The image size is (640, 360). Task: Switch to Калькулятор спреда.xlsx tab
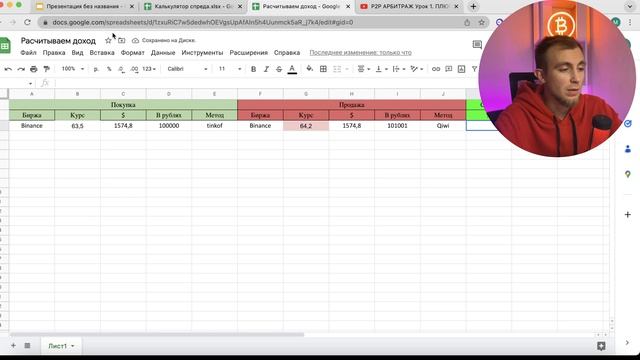pyautogui.click(x=193, y=7)
